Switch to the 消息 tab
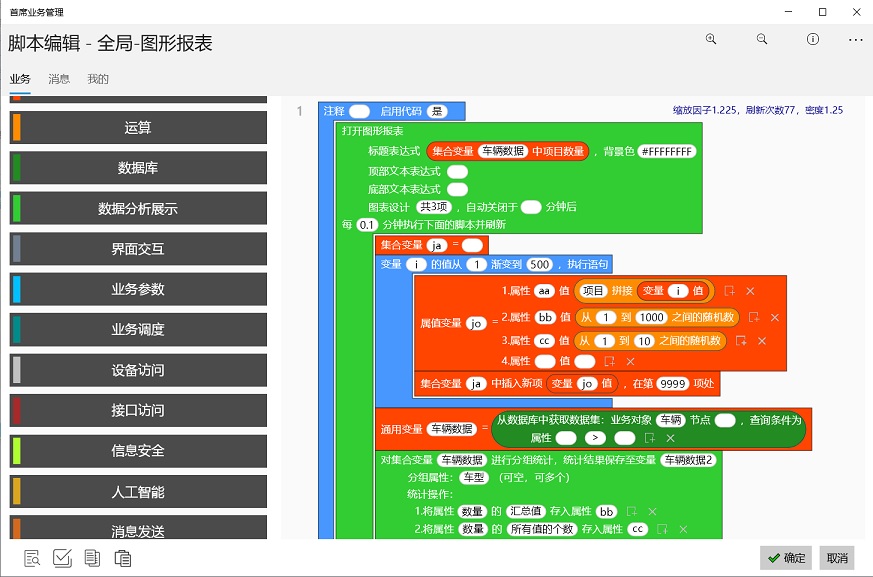Screen dimensions: 873x577 pyautogui.click(x=59, y=79)
